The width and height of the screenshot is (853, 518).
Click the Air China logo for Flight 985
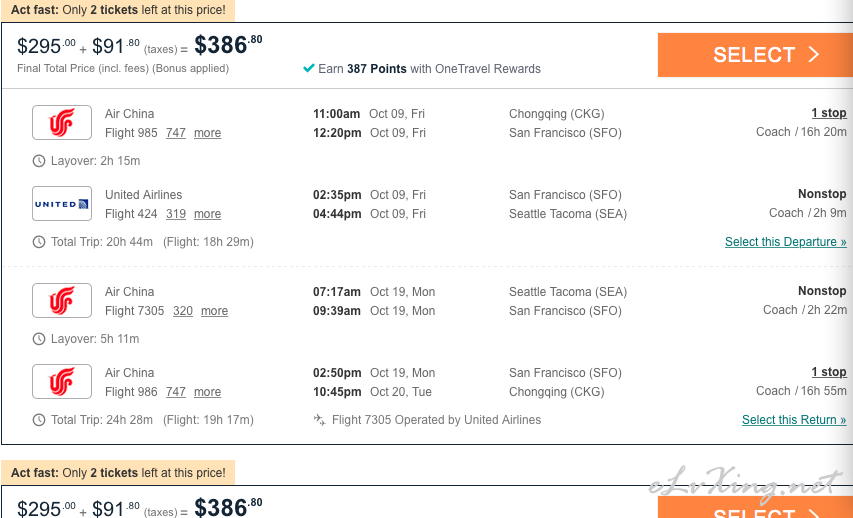pyautogui.click(x=62, y=123)
